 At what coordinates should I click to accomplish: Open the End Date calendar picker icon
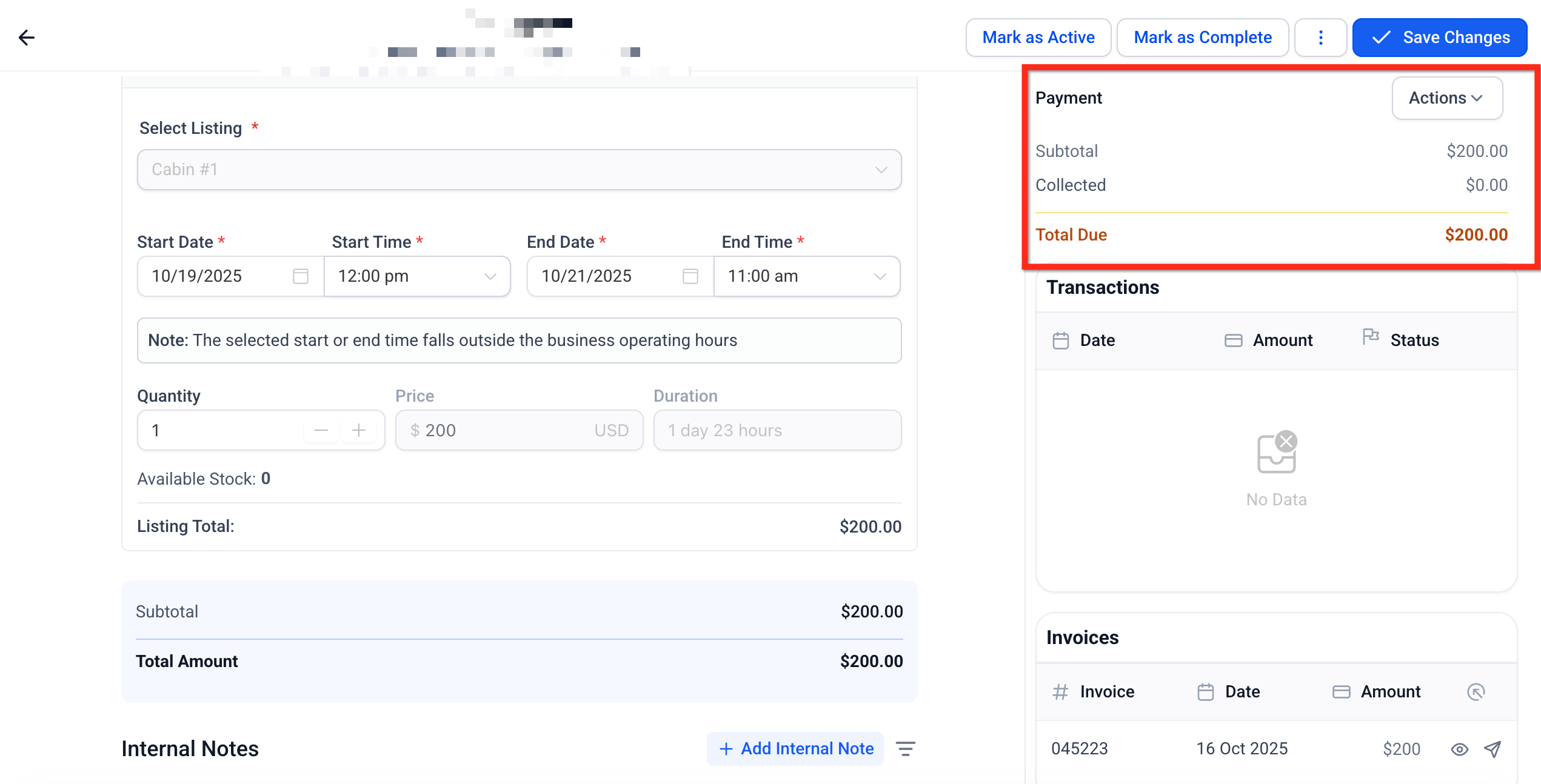690,276
